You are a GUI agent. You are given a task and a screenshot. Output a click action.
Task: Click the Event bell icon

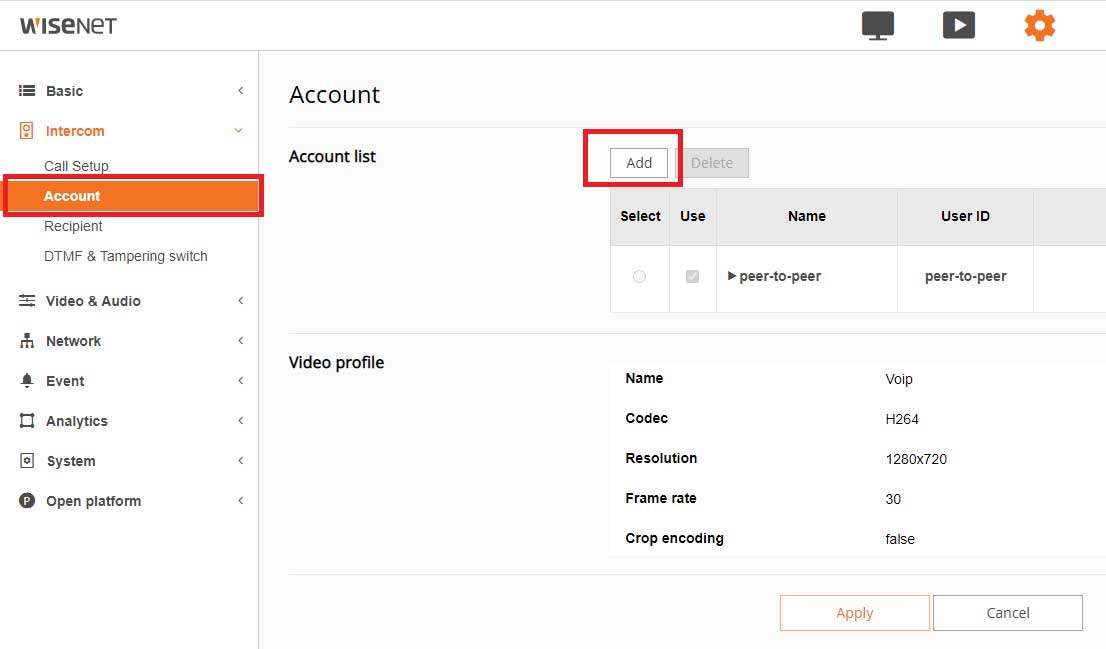27,381
